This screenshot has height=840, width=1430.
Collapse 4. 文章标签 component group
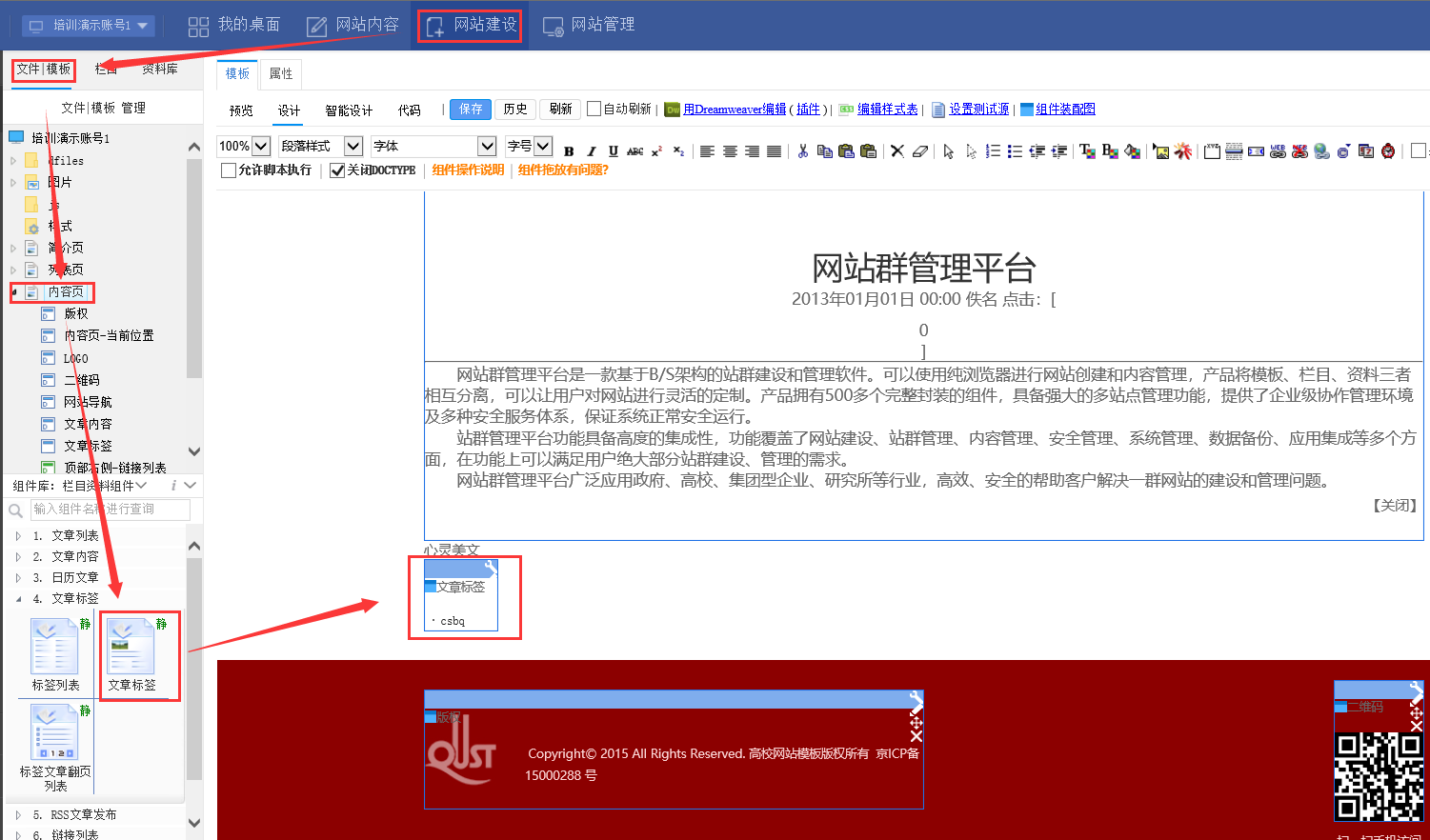click(x=18, y=598)
